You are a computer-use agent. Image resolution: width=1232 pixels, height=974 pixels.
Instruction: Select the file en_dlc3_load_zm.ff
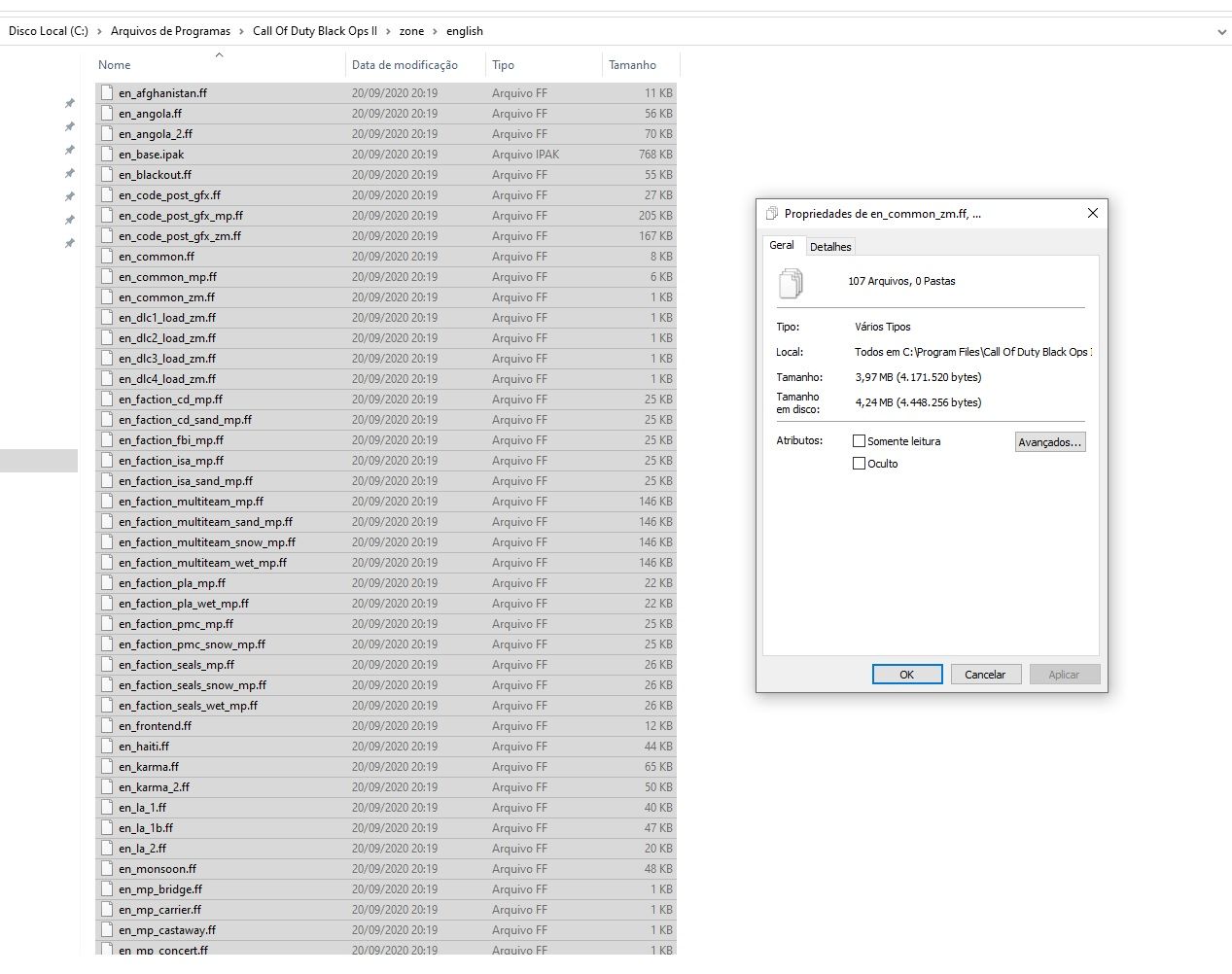coord(386,359)
